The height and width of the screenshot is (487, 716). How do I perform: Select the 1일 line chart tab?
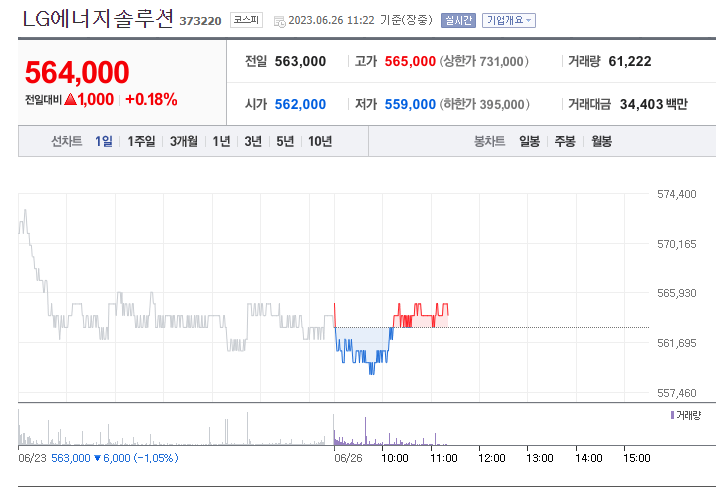104,141
